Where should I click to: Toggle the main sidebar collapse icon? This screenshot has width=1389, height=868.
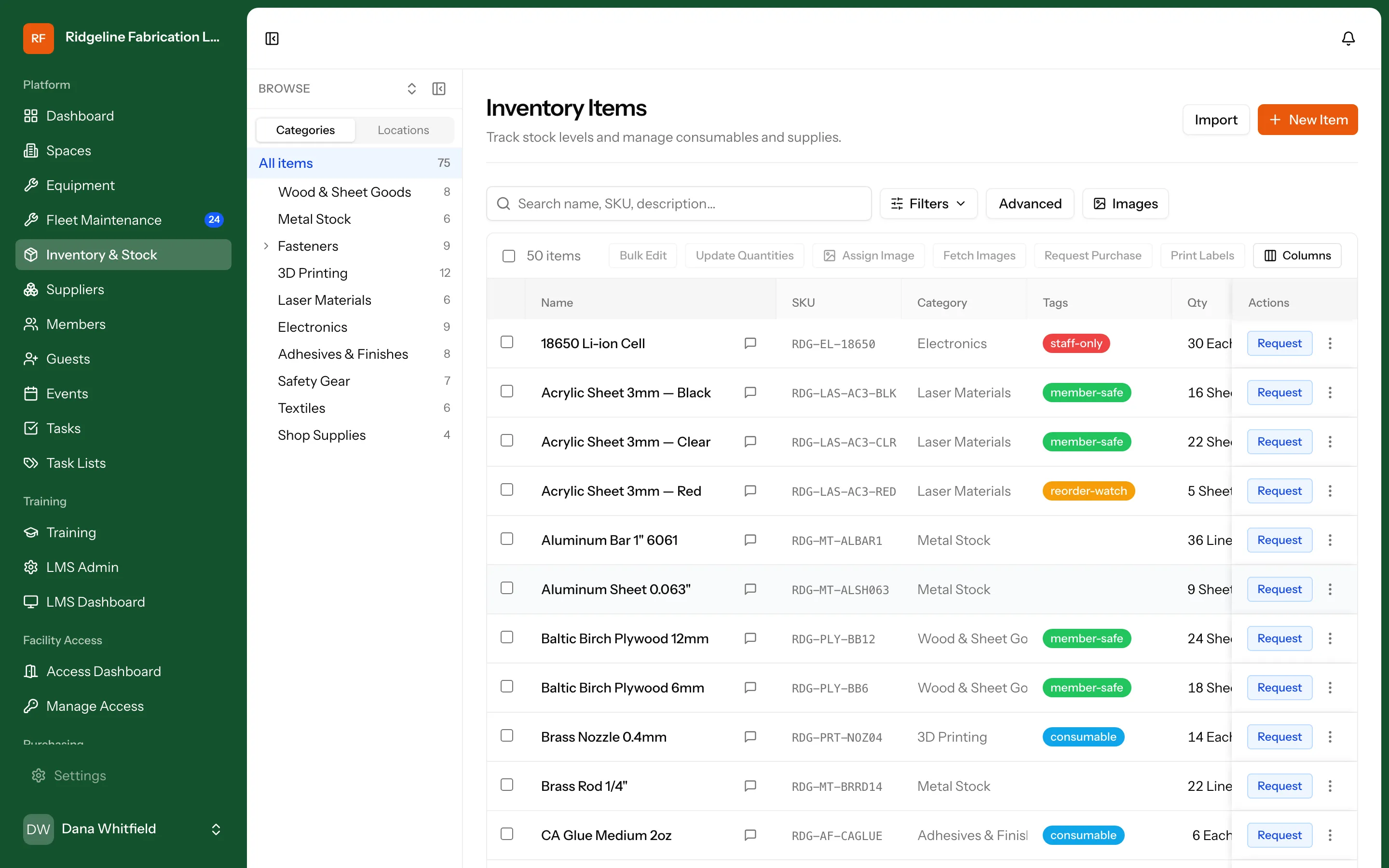click(272, 39)
